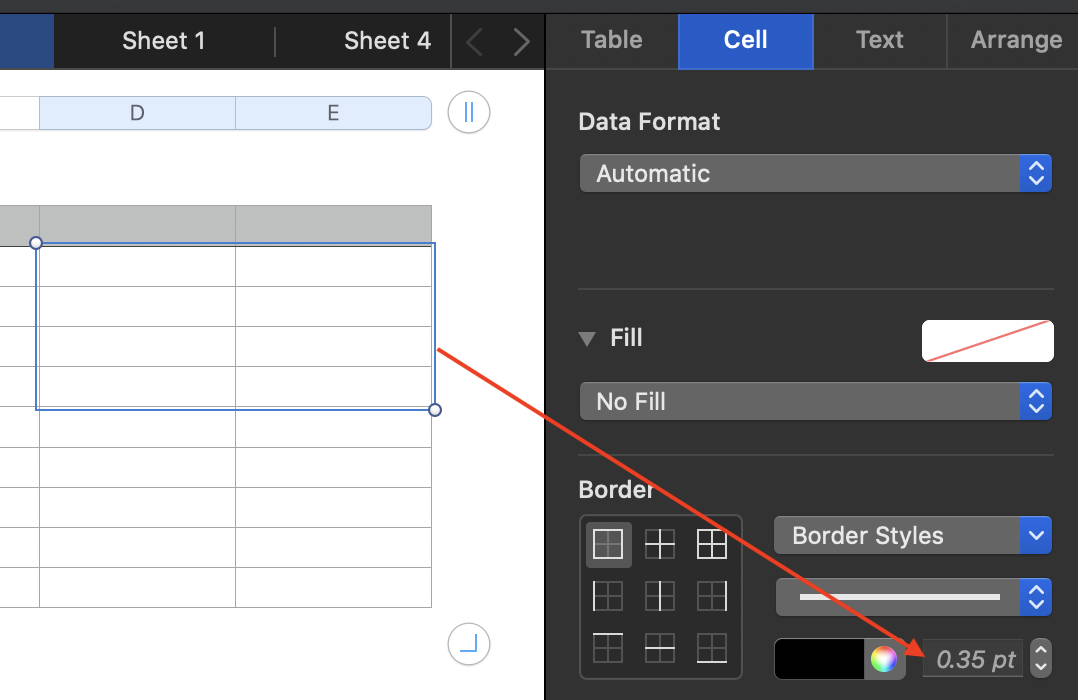The width and height of the screenshot is (1078, 700).
Task: Select the all borders option
Action: pos(712,544)
